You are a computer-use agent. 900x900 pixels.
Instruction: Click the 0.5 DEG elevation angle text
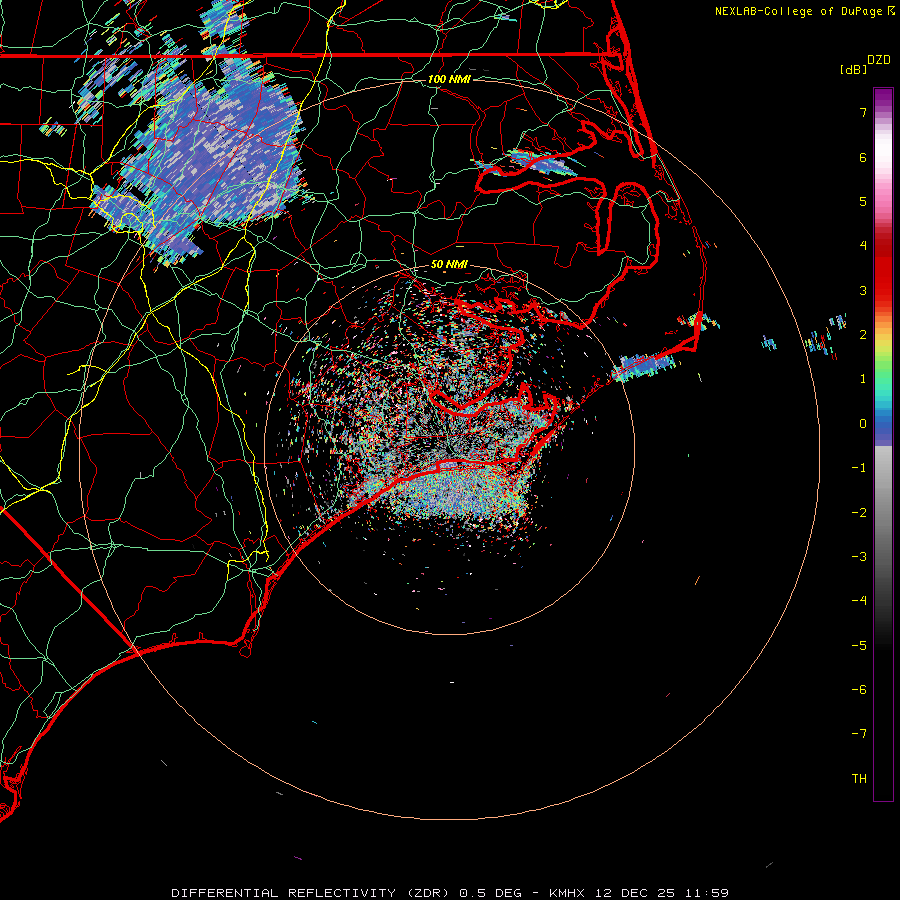[491, 893]
